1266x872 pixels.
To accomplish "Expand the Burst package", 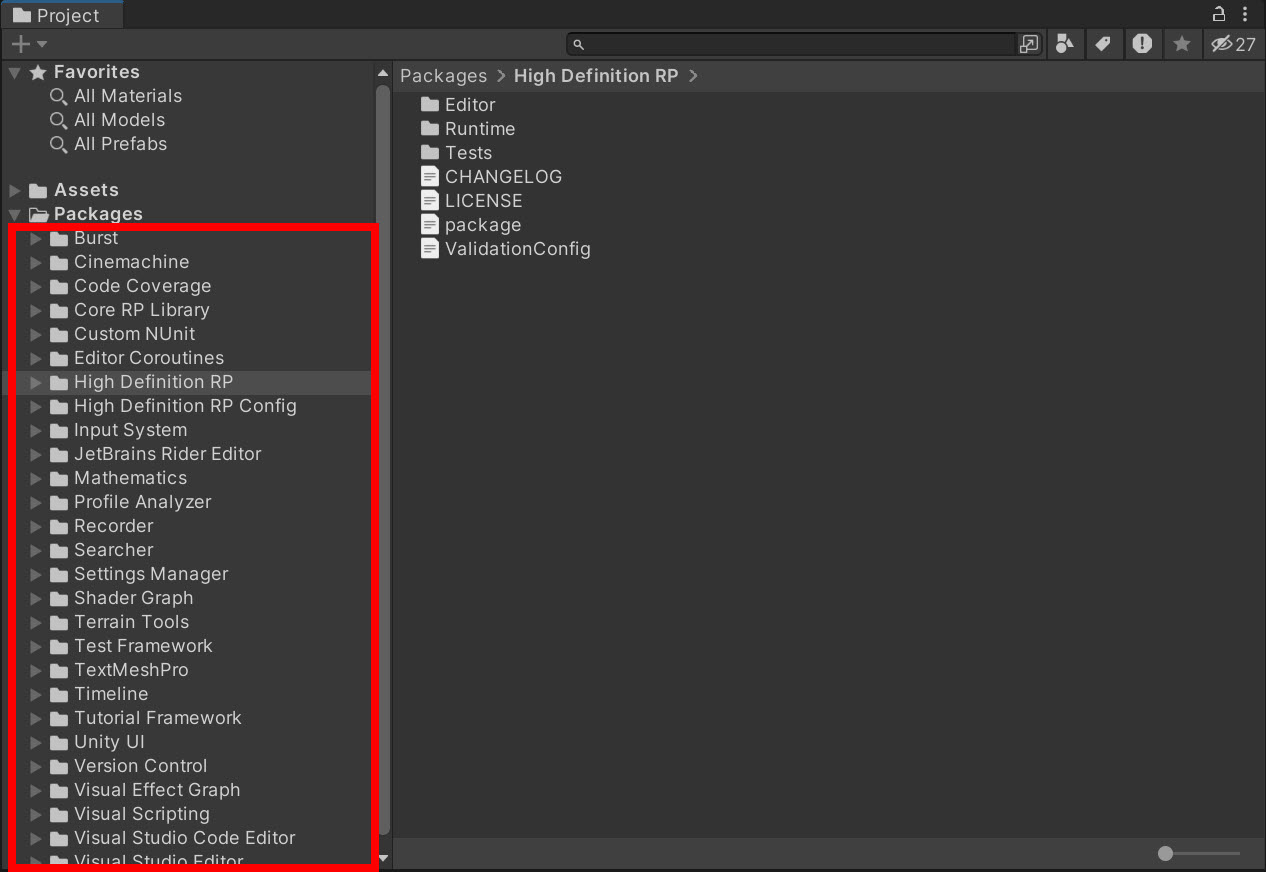I will click(36, 238).
